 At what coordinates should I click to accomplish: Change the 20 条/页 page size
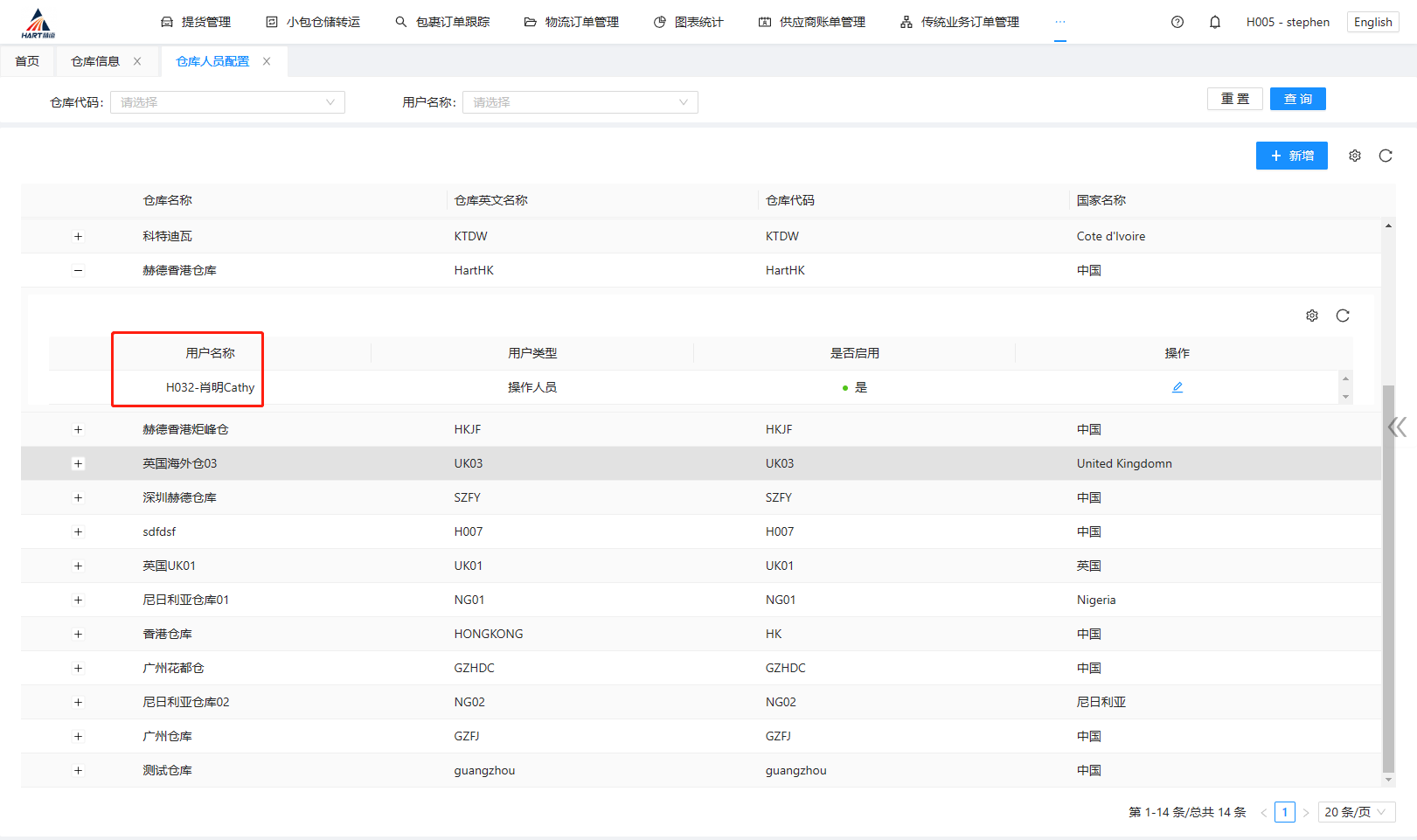pyautogui.click(x=1356, y=812)
